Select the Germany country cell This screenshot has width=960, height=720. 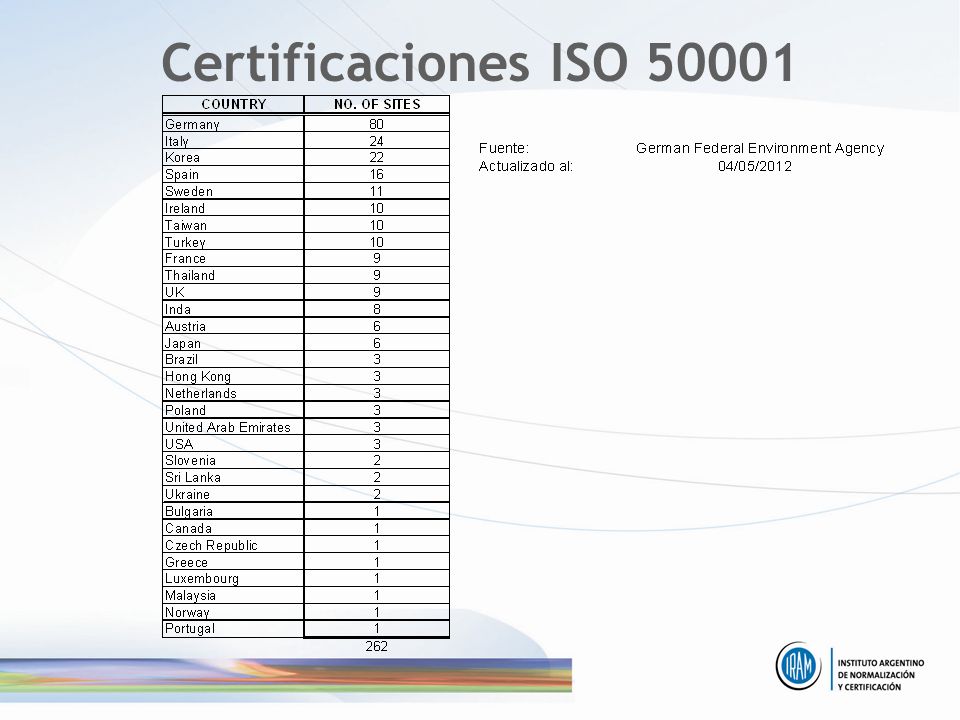[x=233, y=124]
